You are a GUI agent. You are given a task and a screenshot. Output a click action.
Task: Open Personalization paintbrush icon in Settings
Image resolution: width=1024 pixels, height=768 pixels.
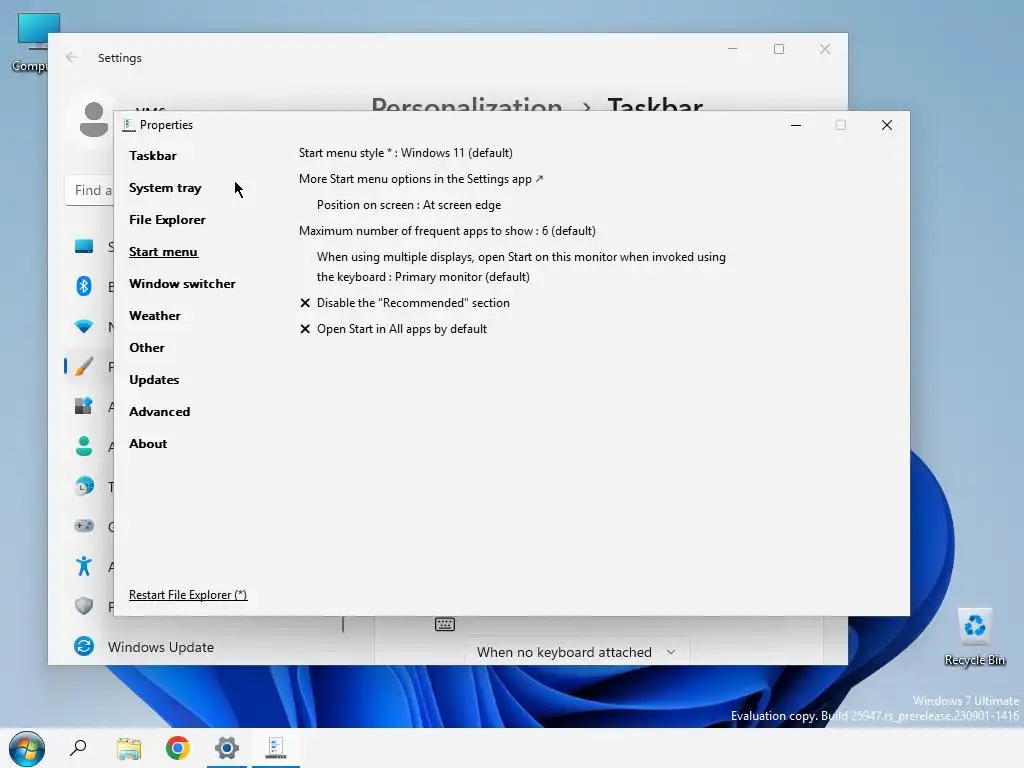[84, 366]
